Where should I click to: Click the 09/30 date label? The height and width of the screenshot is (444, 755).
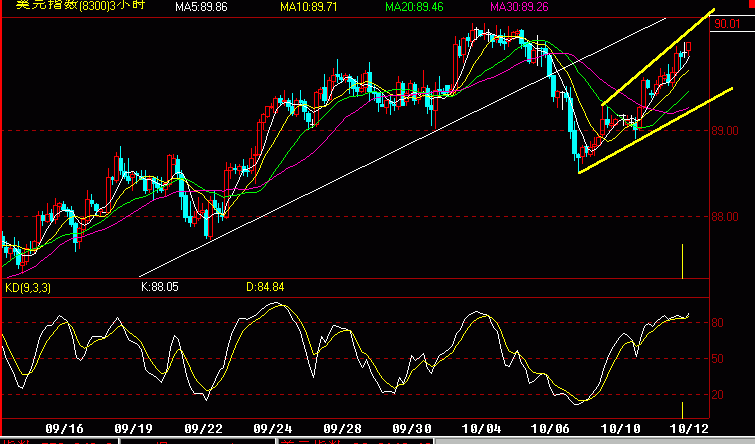[x=412, y=429]
